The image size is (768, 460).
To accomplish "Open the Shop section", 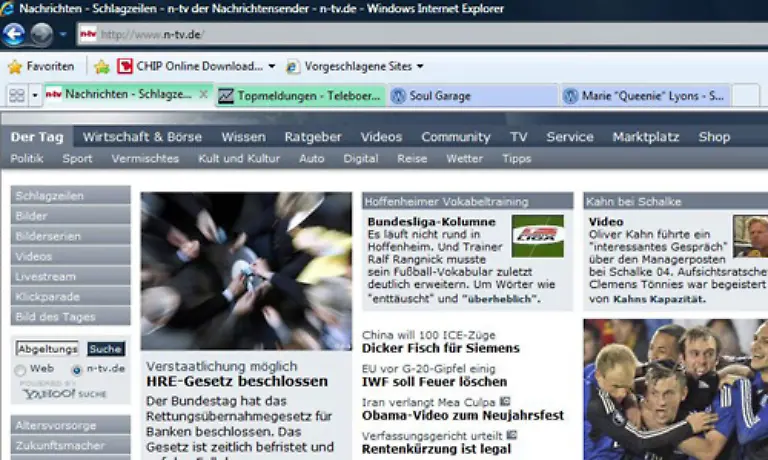I will coord(714,137).
